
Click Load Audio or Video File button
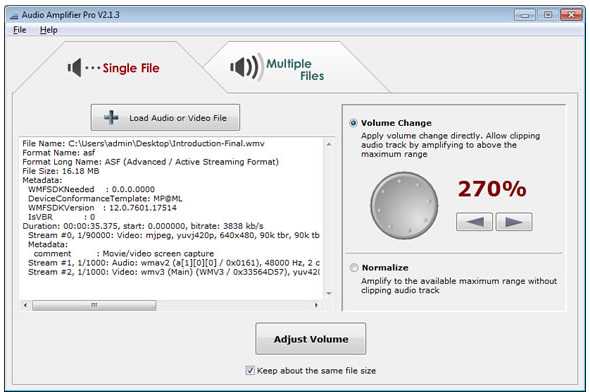pyautogui.click(x=165, y=118)
